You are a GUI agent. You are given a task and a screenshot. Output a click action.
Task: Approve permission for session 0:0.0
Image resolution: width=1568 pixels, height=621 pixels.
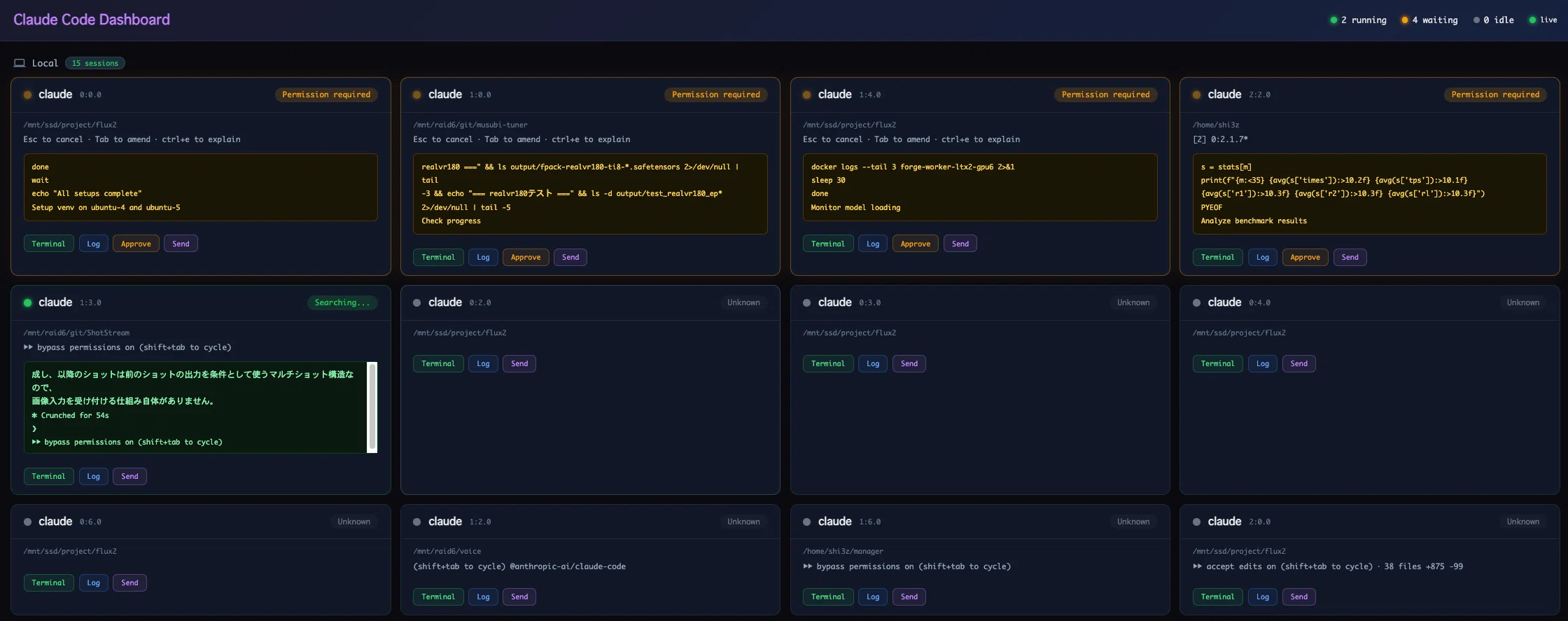click(136, 244)
